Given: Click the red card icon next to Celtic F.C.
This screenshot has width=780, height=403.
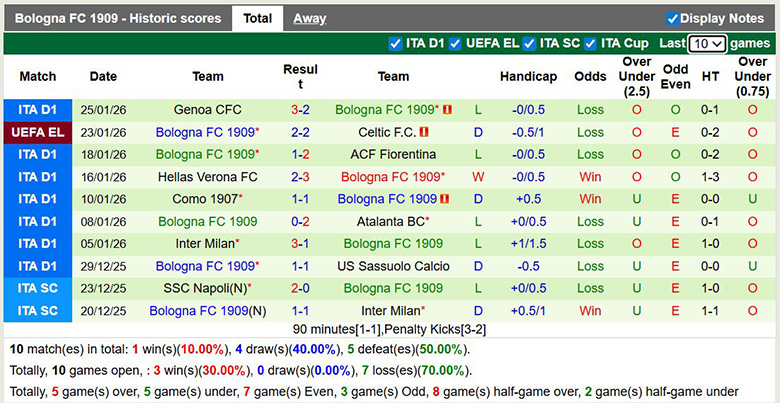Looking at the screenshot, I should (x=424, y=132).
